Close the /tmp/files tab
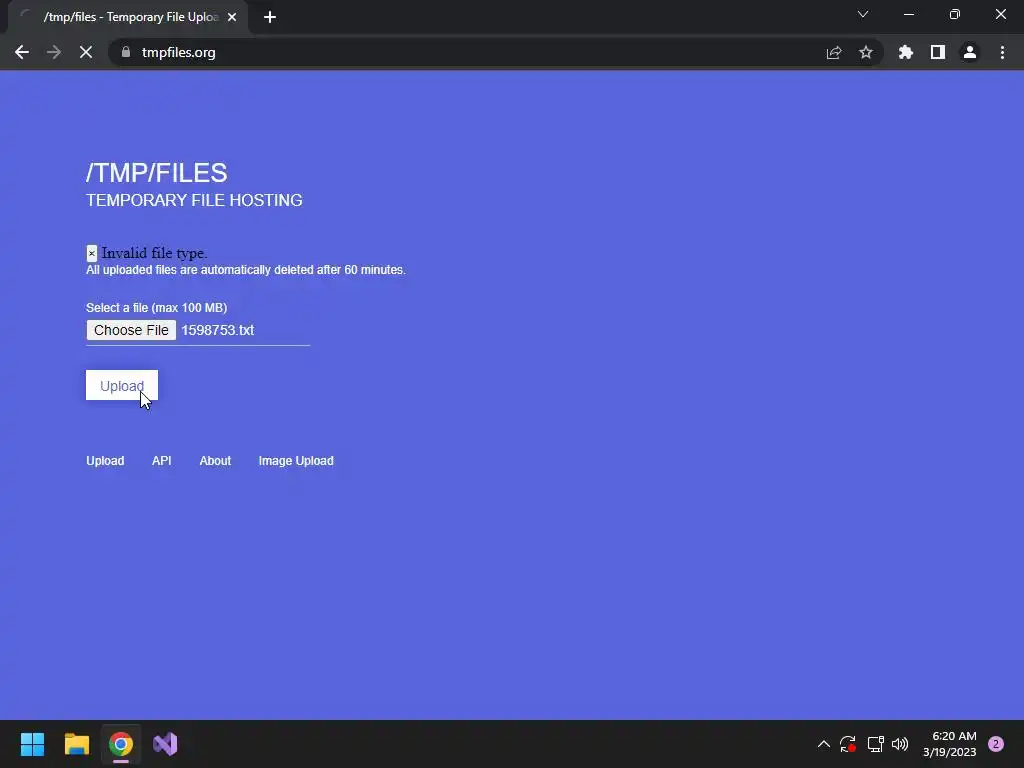 tap(232, 17)
